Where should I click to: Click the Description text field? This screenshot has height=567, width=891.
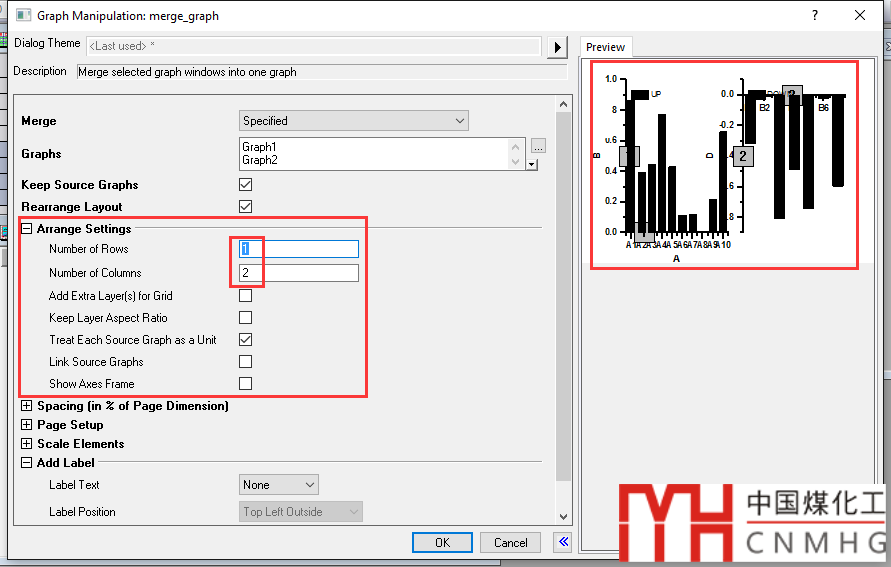point(322,72)
